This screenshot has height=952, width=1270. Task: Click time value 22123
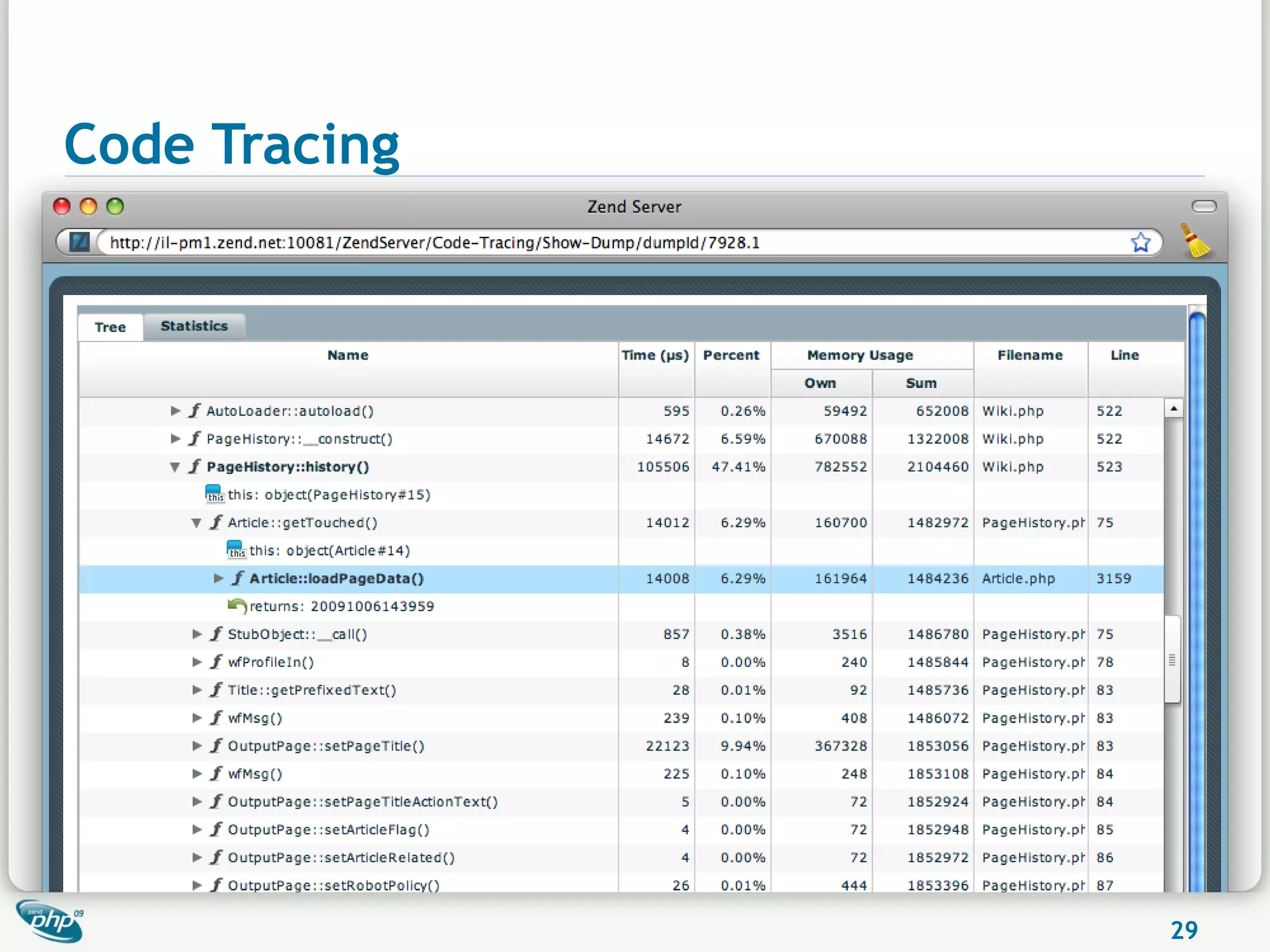(x=667, y=746)
